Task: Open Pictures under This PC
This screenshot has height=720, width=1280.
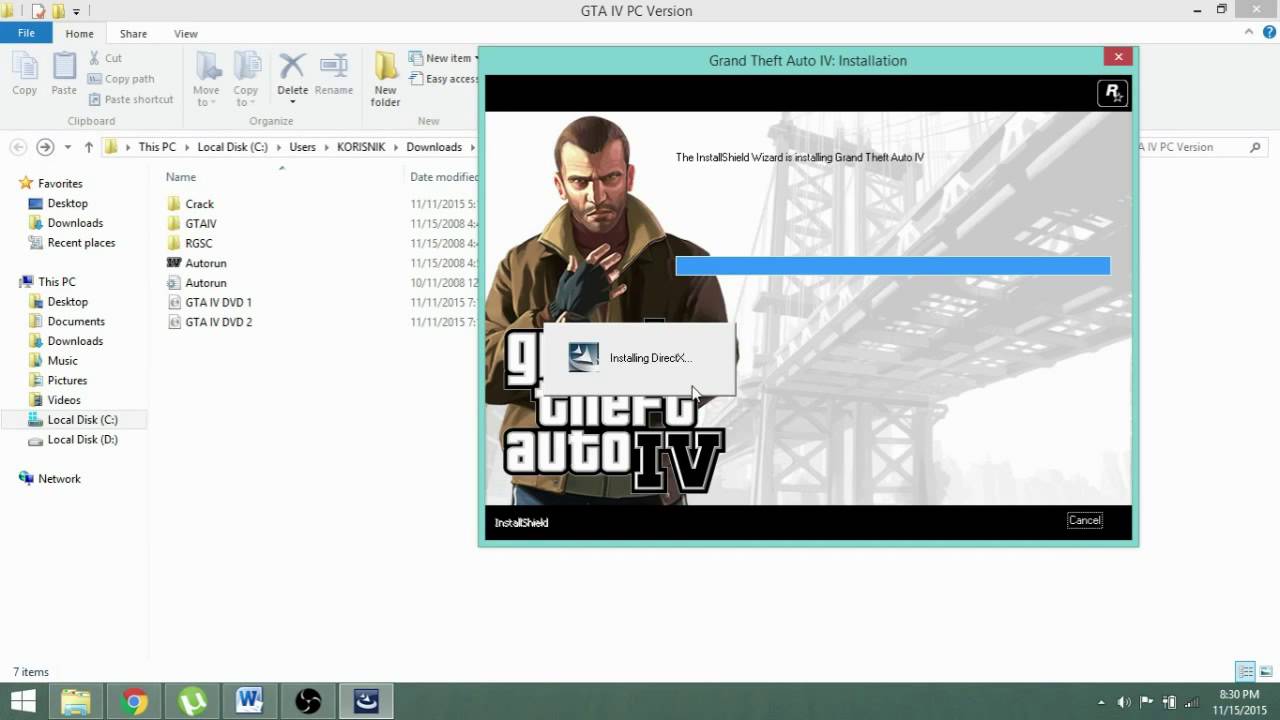Action: pyautogui.click(x=67, y=380)
